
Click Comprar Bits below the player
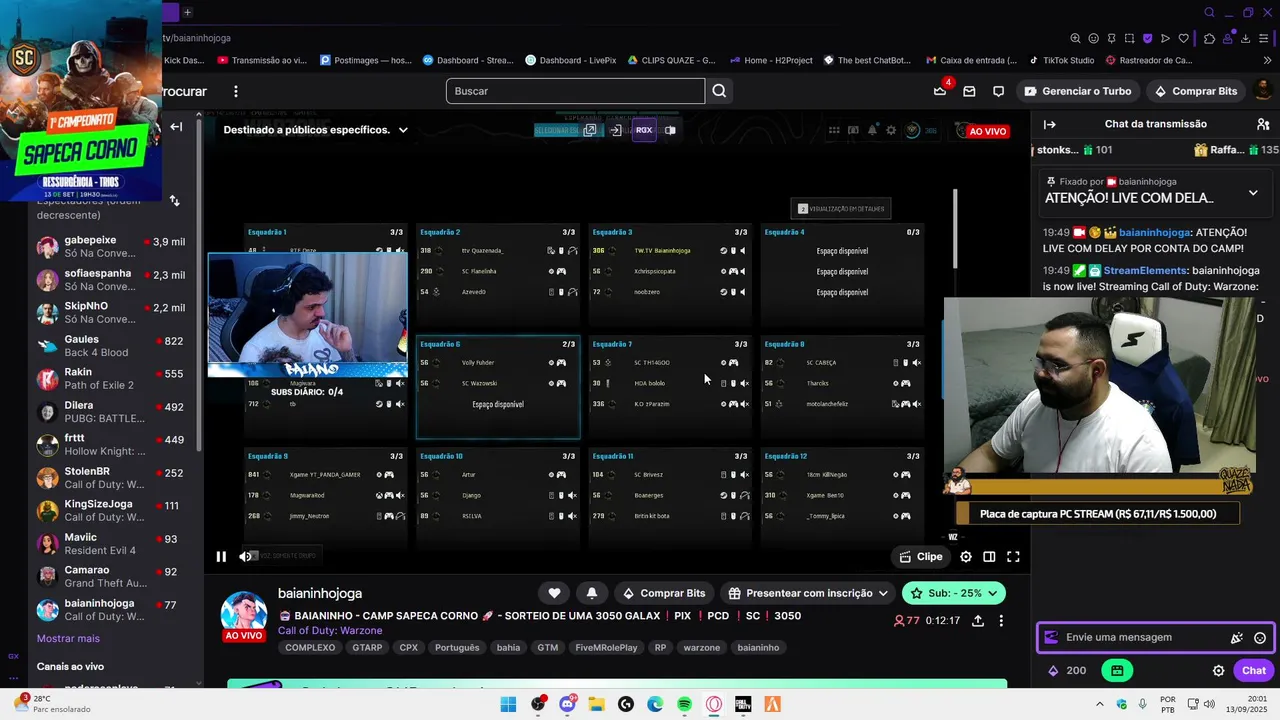point(663,593)
